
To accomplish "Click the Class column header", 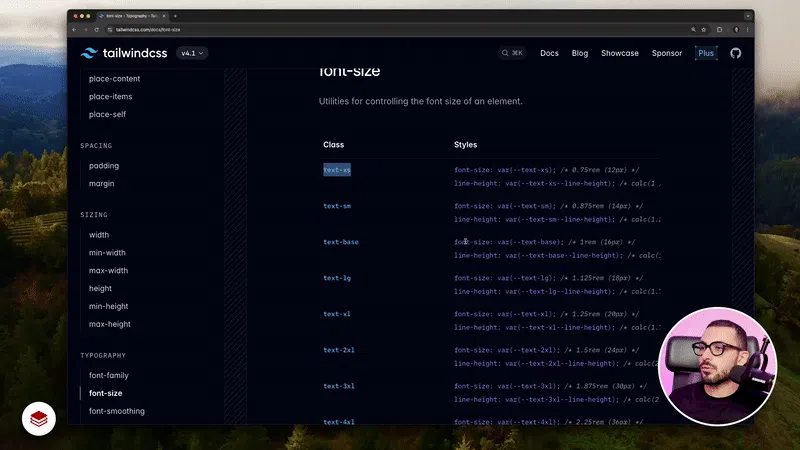I will [x=334, y=145].
